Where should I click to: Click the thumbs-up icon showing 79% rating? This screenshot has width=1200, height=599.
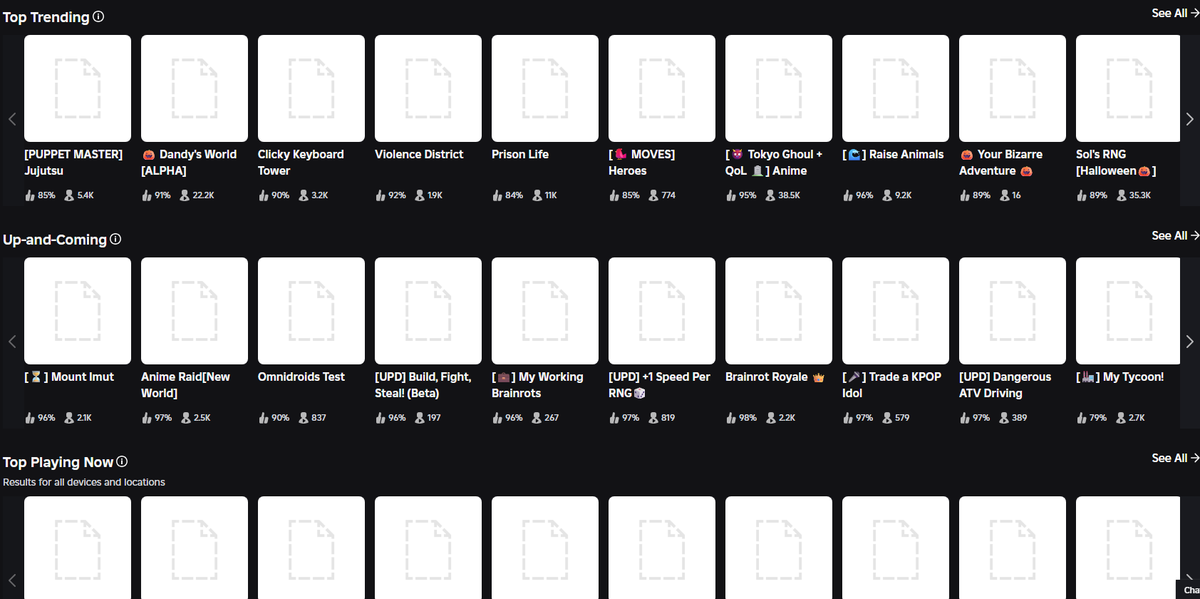coord(1081,418)
